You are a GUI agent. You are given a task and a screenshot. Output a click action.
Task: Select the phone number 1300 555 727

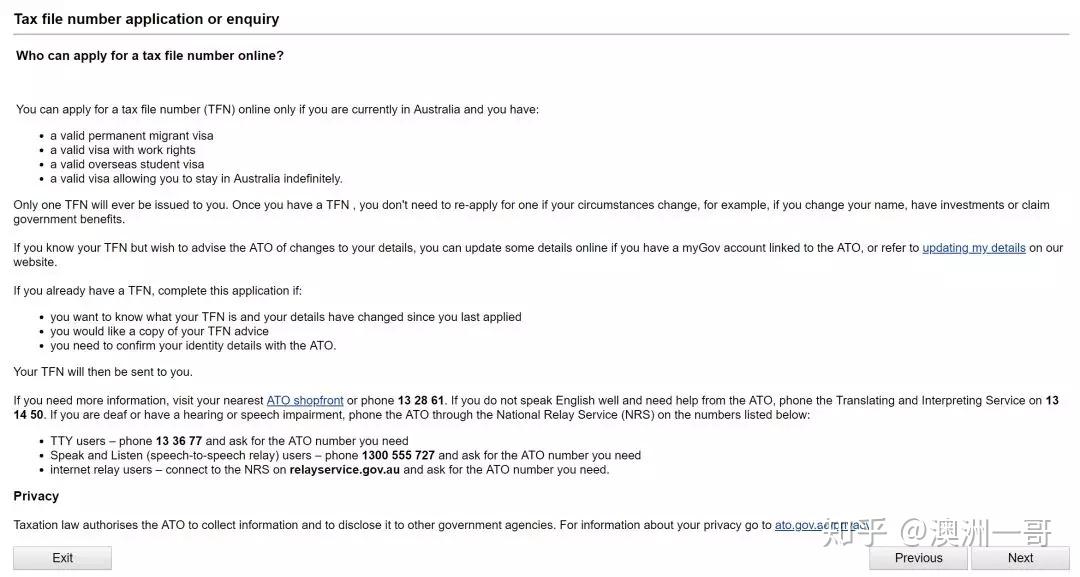tap(398, 455)
